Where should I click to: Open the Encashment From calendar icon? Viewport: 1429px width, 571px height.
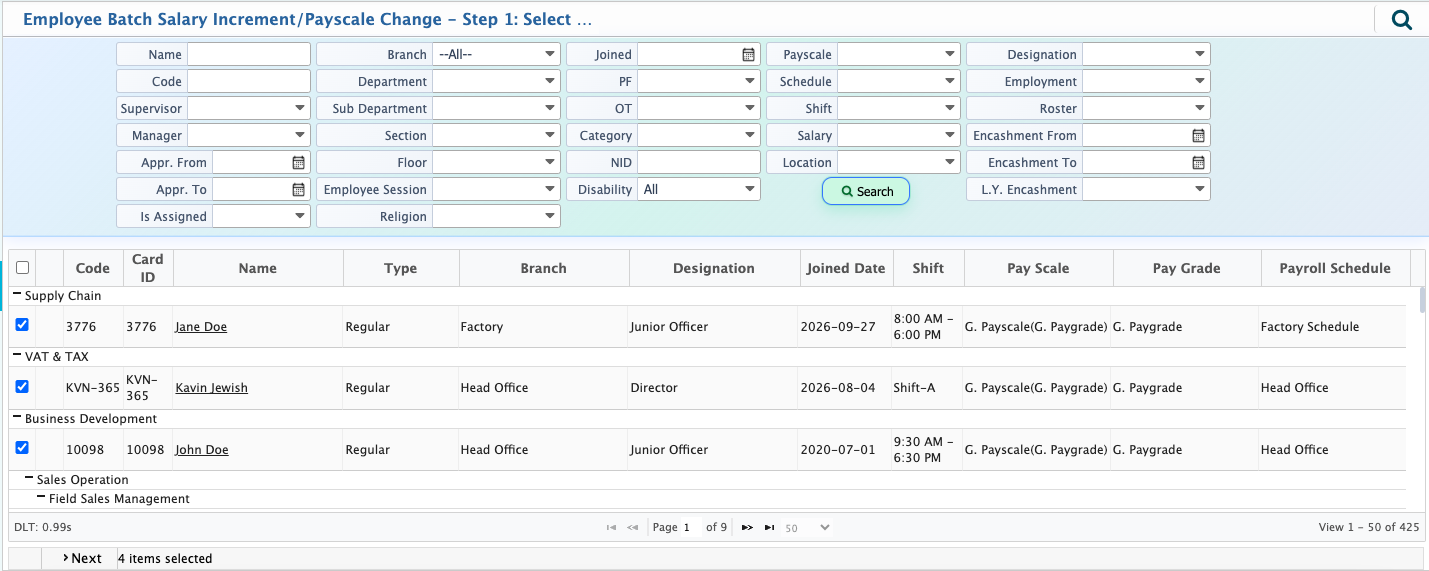(x=1198, y=136)
